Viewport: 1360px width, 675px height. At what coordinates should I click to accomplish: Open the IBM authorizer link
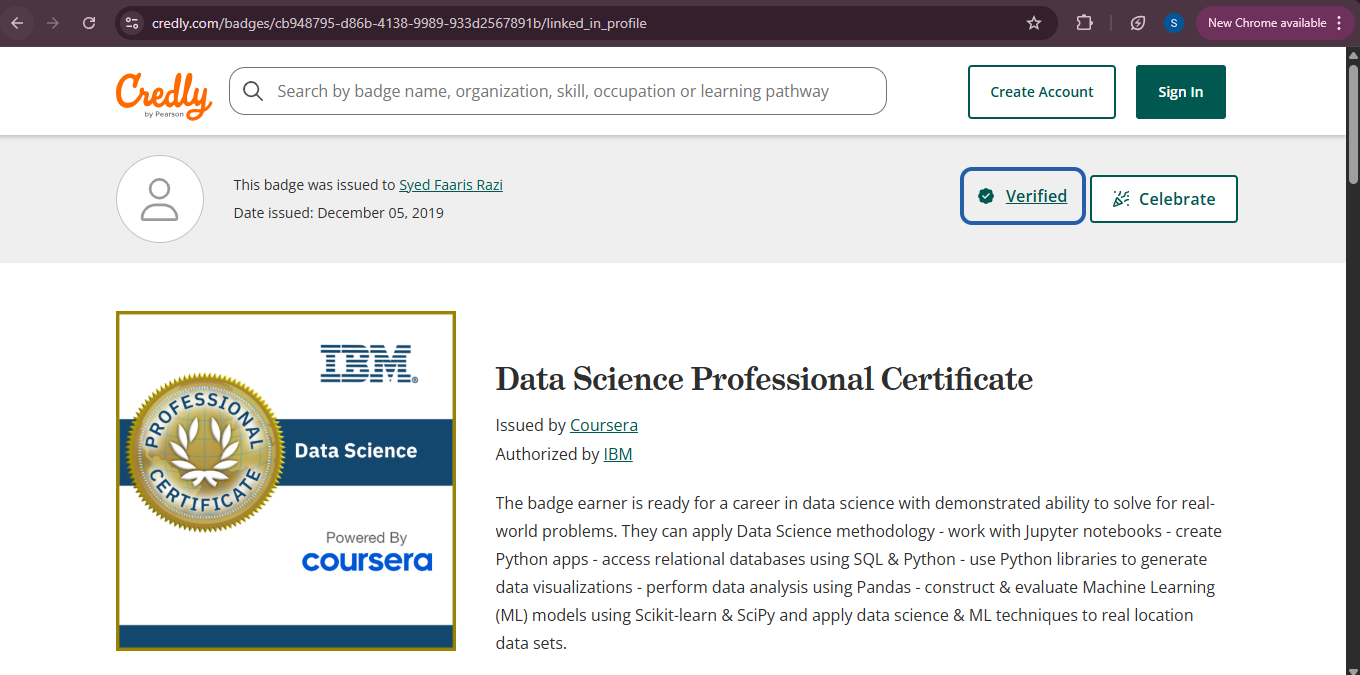coord(618,454)
